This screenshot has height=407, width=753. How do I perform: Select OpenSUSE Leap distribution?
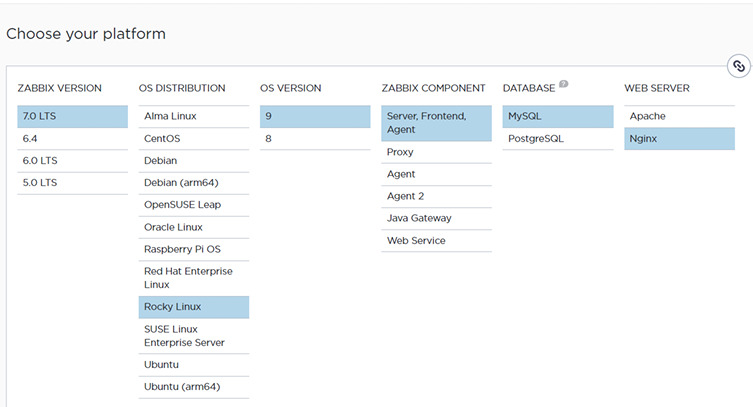tap(194, 205)
